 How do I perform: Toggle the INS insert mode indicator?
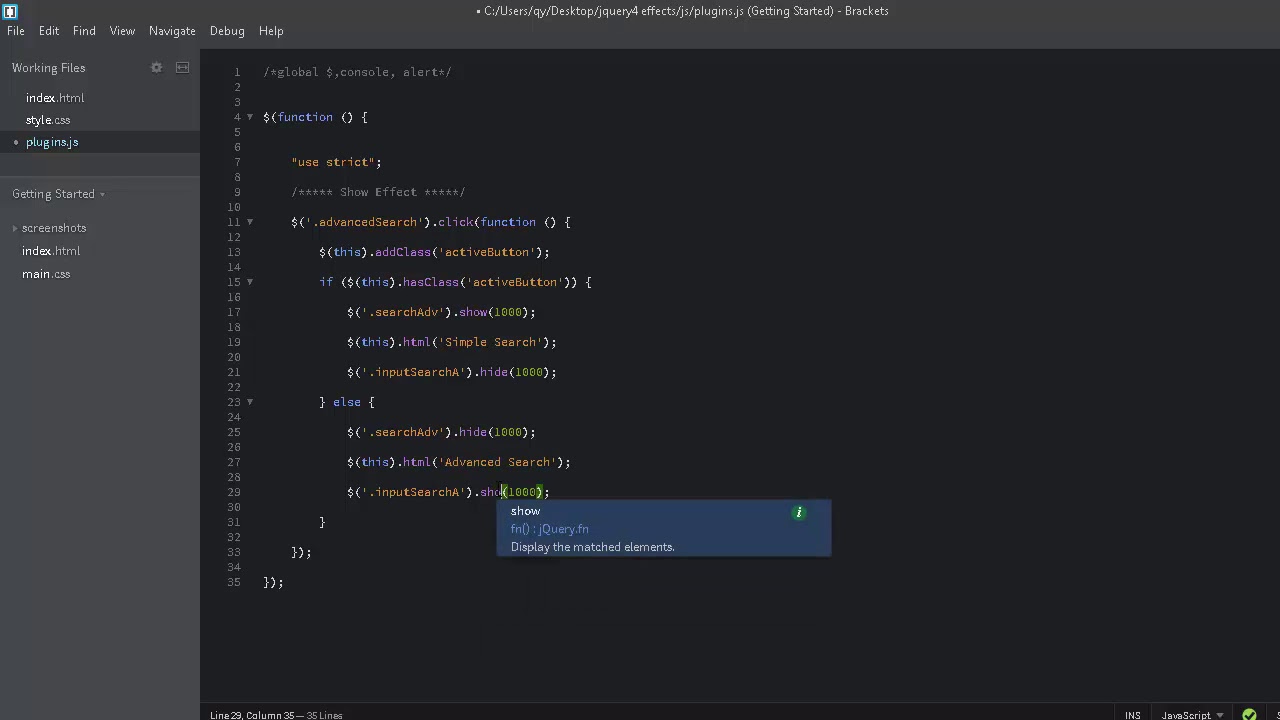click(1132, 715)
